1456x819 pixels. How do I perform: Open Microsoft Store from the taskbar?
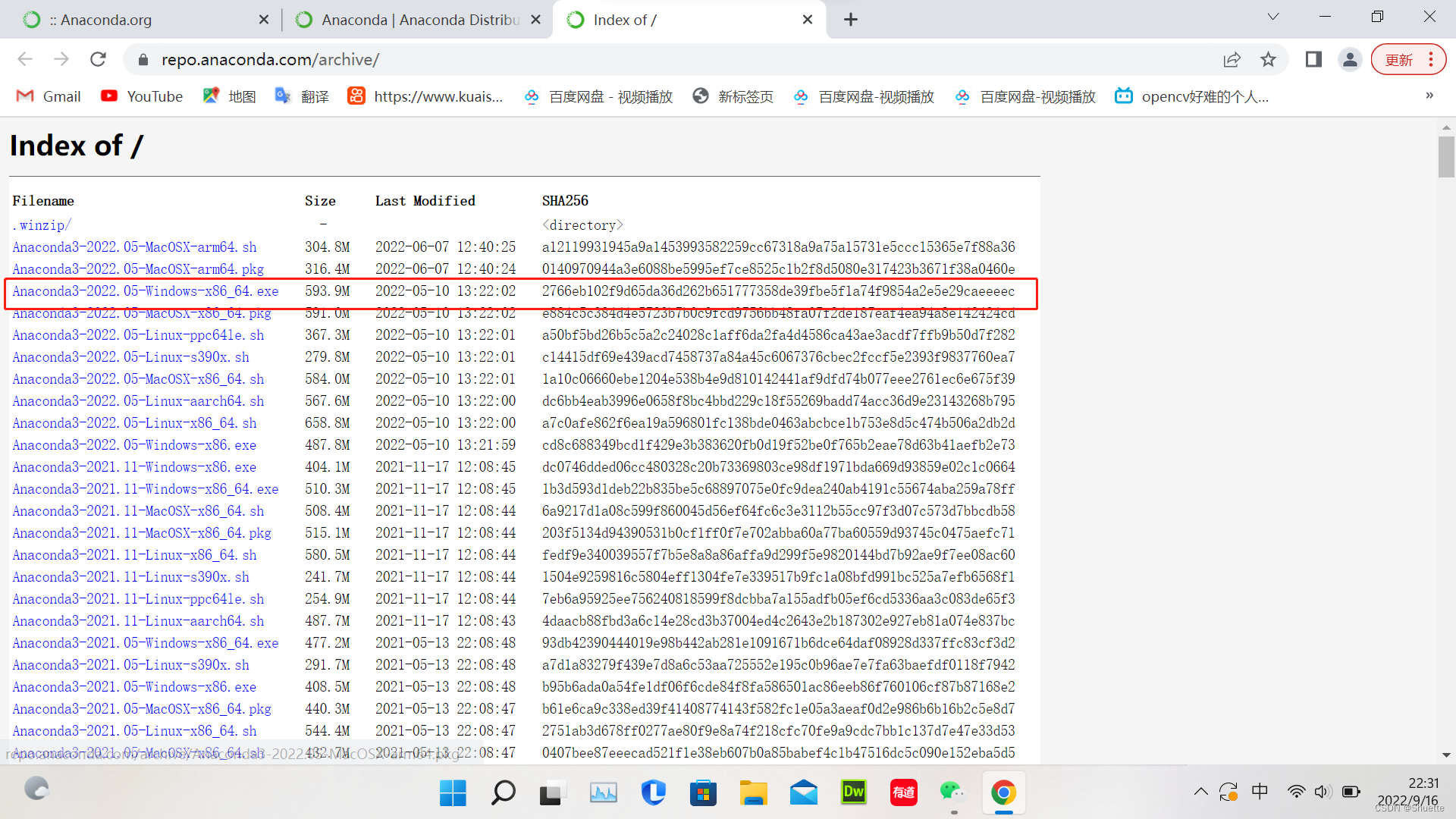703,792
